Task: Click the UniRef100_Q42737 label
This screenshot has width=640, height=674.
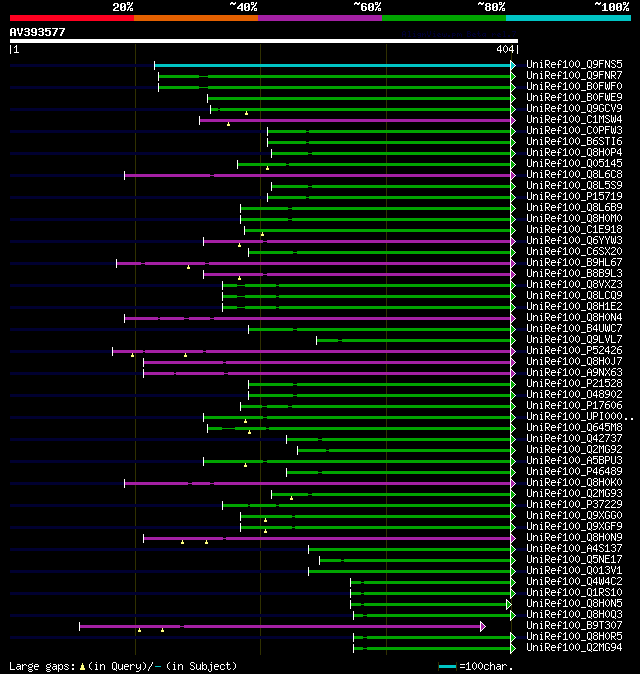Action: [574, 438]
